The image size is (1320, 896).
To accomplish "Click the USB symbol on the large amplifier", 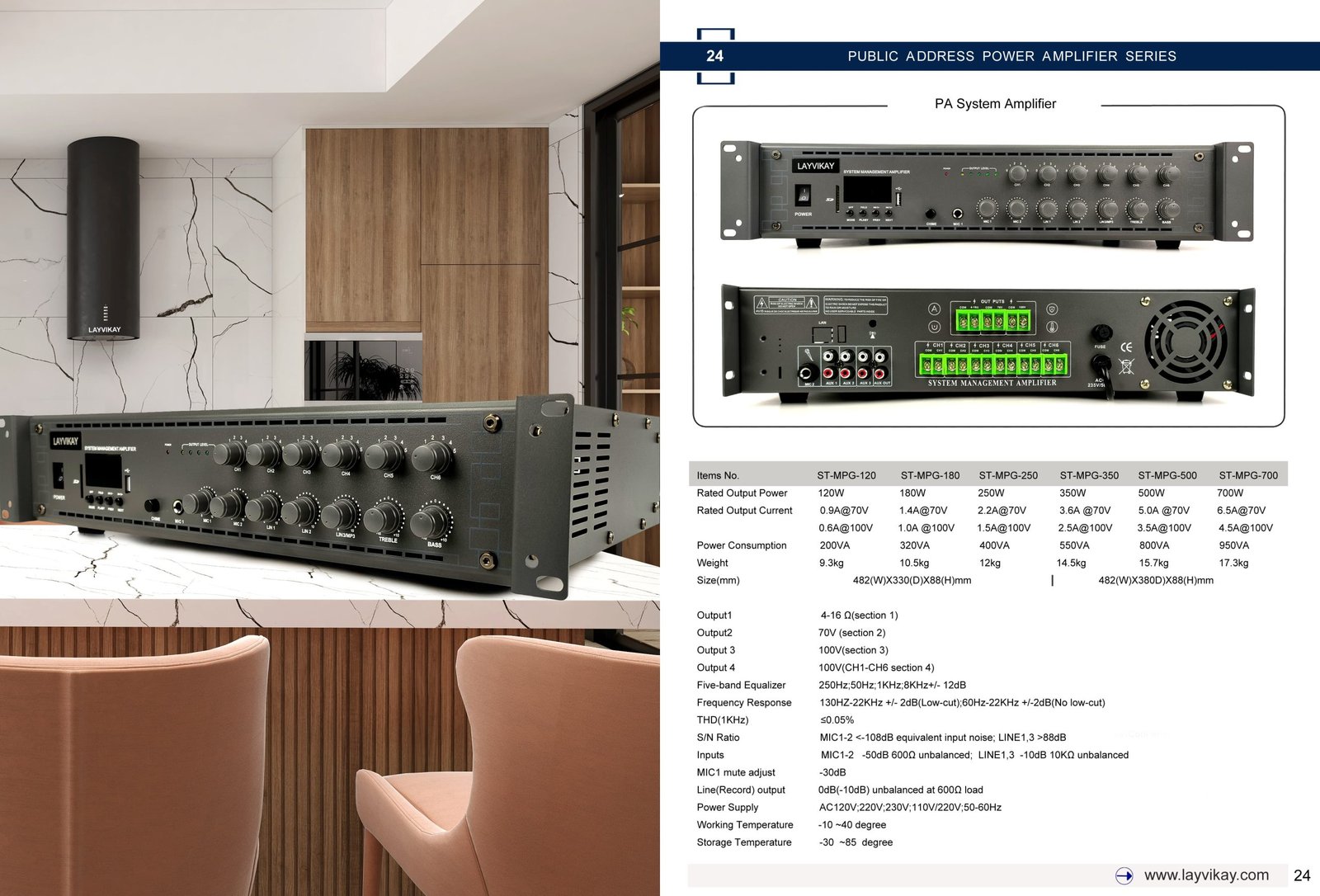I will (128, 470).
